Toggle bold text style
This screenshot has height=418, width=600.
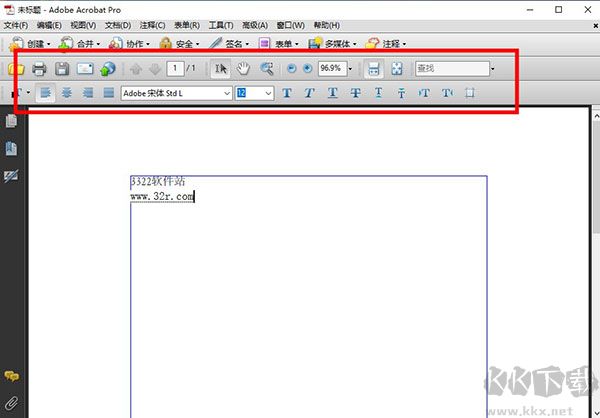(287, 93)
